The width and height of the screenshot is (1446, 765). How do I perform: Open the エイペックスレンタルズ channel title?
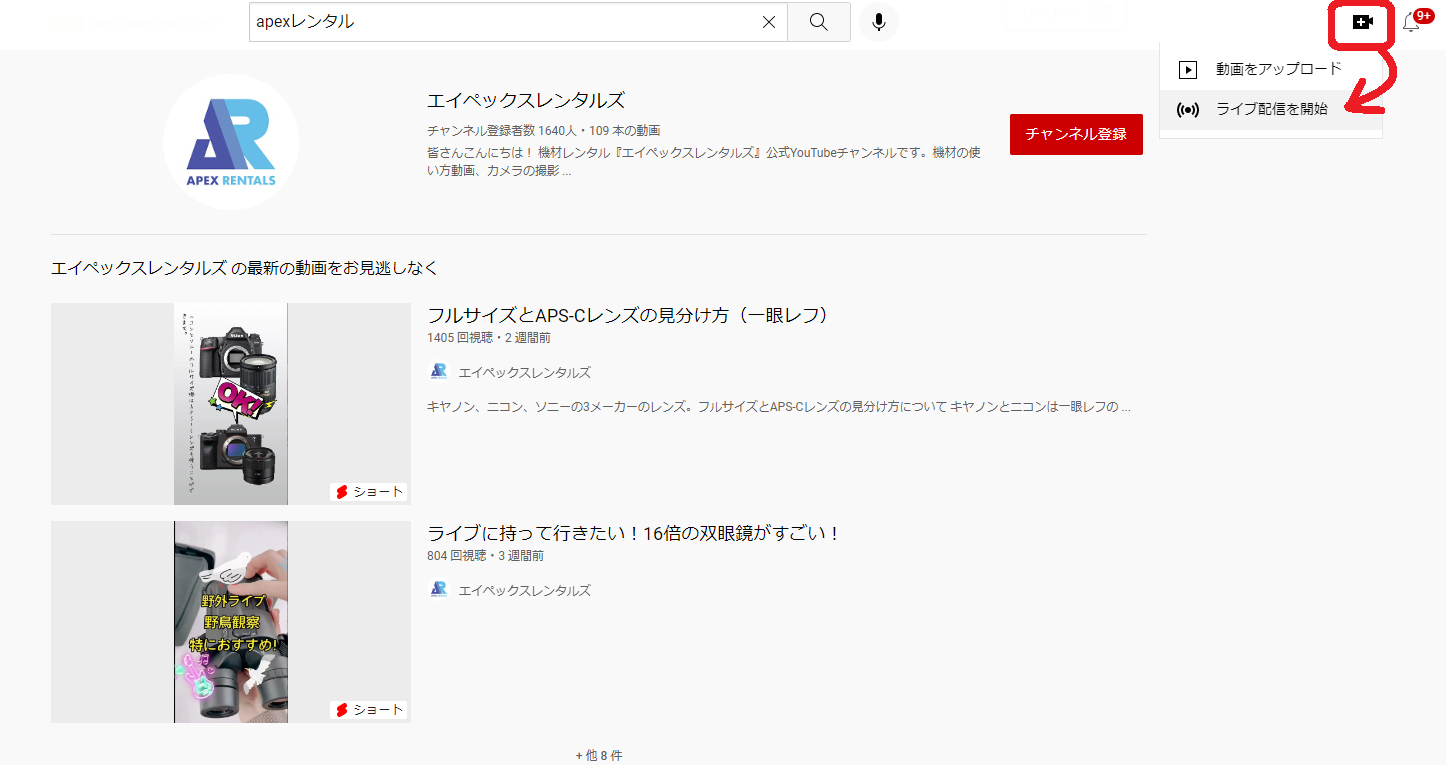pyautogui.click(x=526, y=101)
